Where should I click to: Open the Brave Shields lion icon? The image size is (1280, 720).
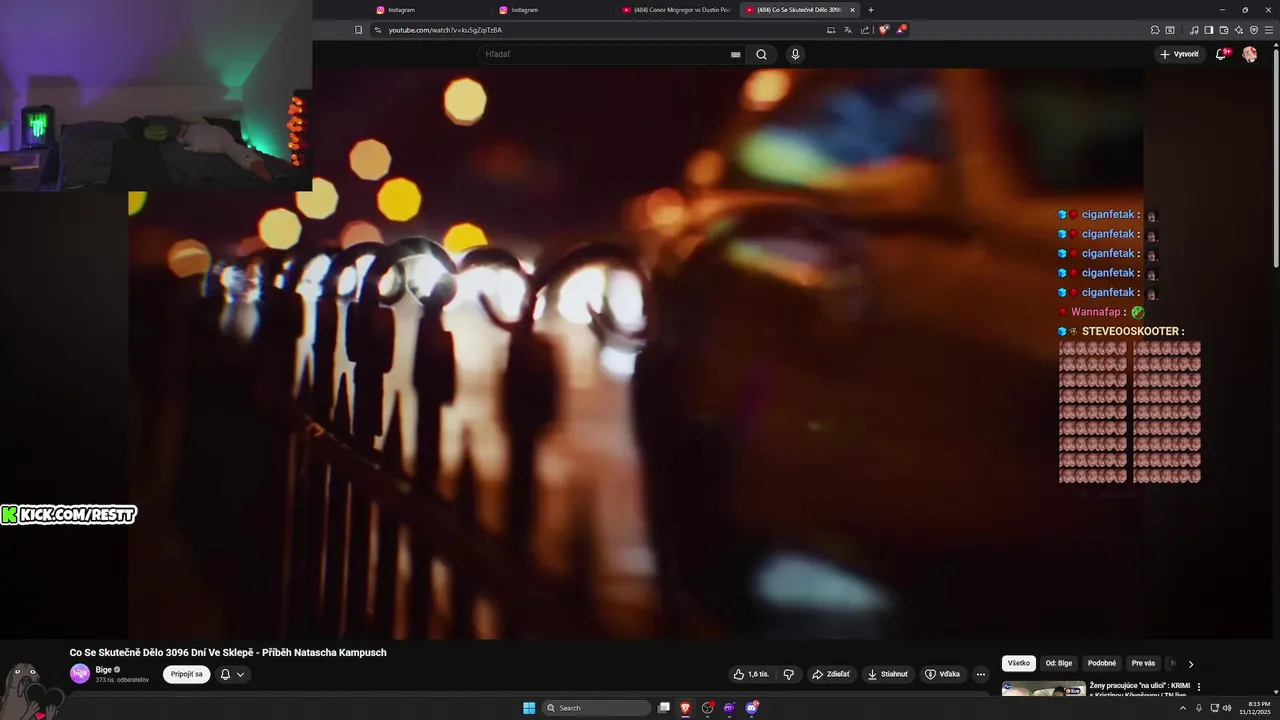point(884,30)
